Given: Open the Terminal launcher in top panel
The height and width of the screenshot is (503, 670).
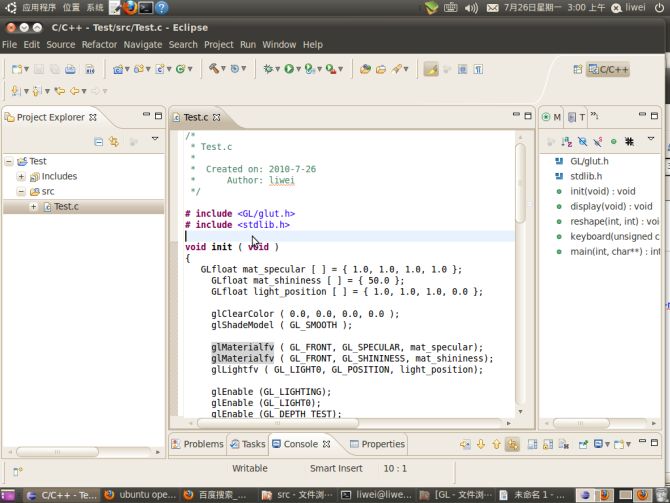Looking at the screenshot, I should 145,8.
